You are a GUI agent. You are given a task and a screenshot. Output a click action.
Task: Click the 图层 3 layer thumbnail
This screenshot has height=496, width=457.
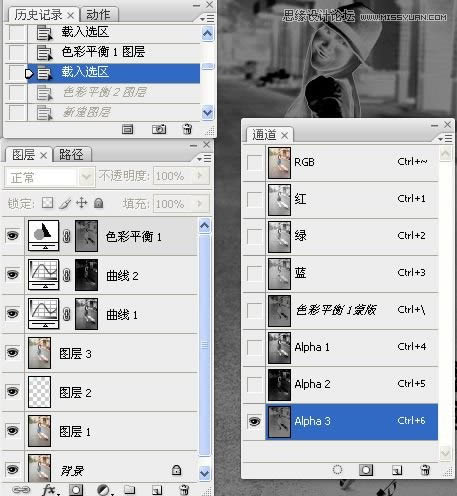click(x=39, y=353)
